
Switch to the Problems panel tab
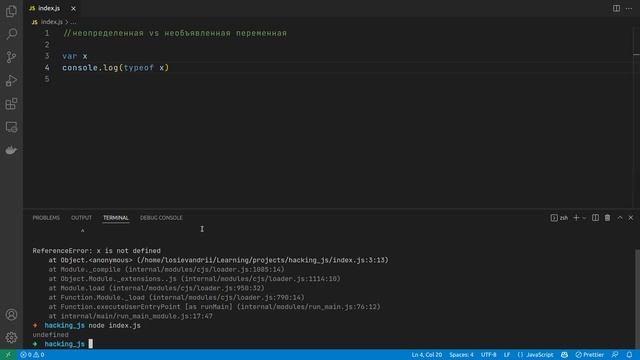46,218
